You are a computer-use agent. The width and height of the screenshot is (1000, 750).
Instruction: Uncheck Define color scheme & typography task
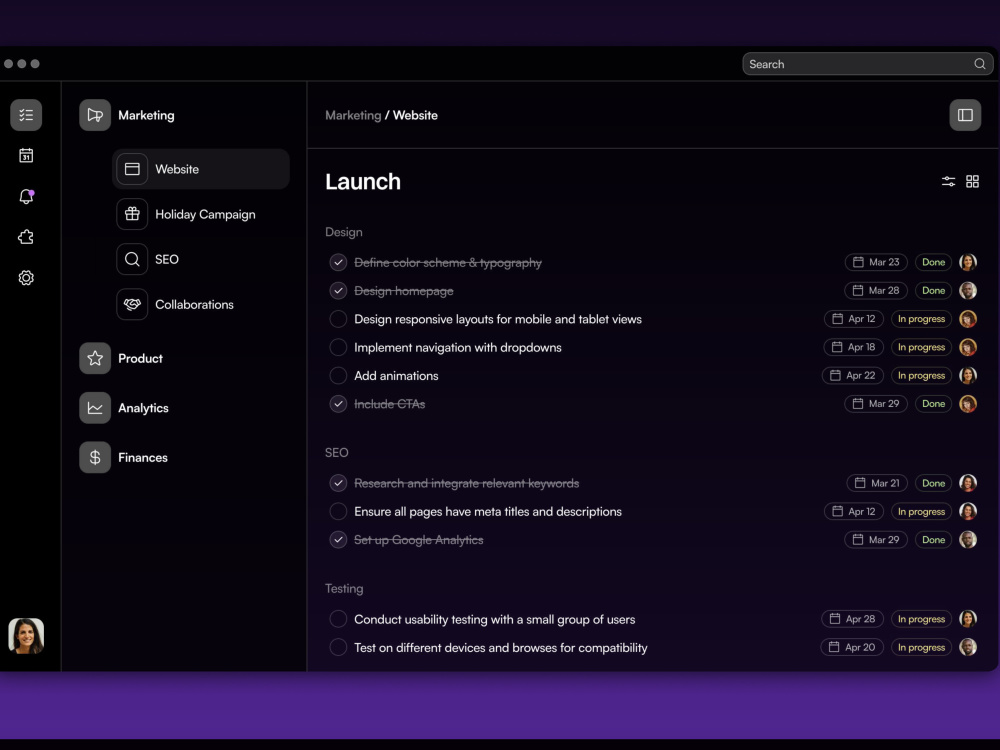(338, 262)
